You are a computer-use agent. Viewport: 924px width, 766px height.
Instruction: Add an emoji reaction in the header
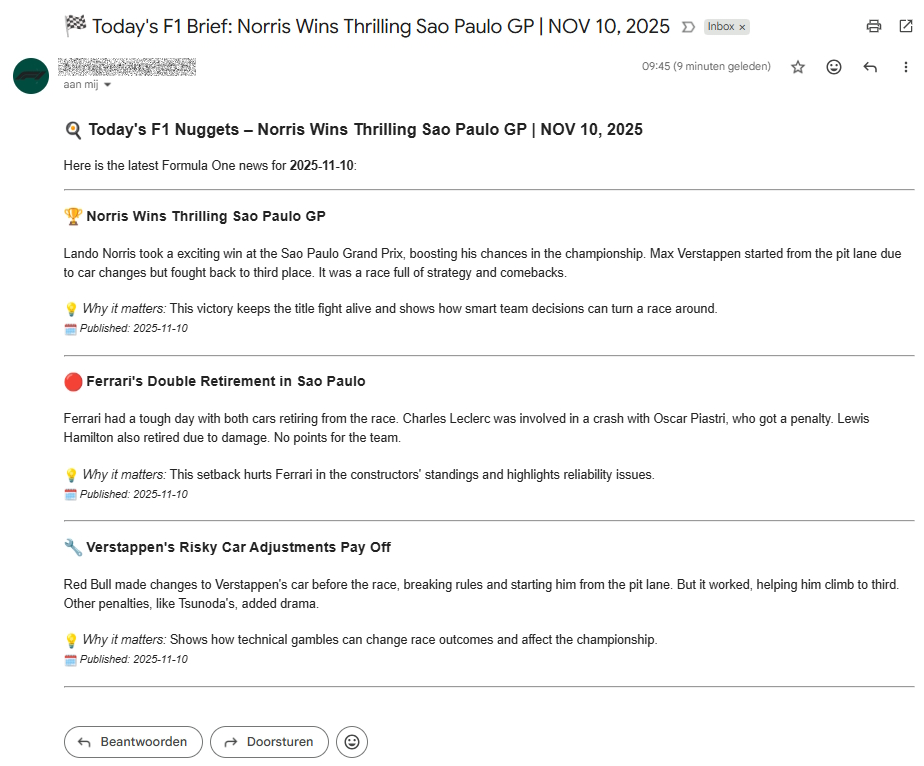(x=834, y=67)
